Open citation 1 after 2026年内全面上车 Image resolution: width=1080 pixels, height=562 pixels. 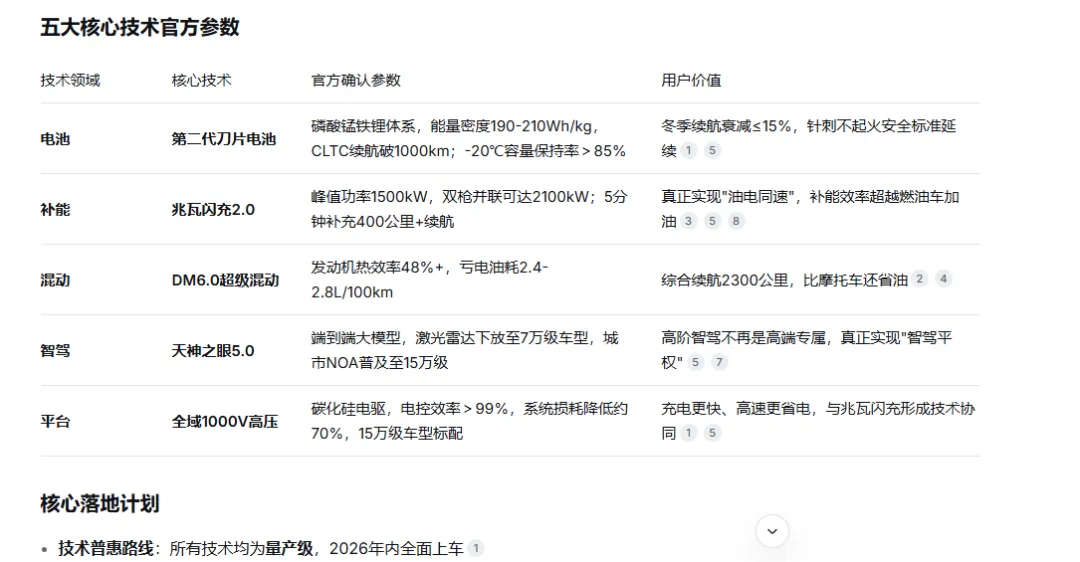tap(476, 548)
